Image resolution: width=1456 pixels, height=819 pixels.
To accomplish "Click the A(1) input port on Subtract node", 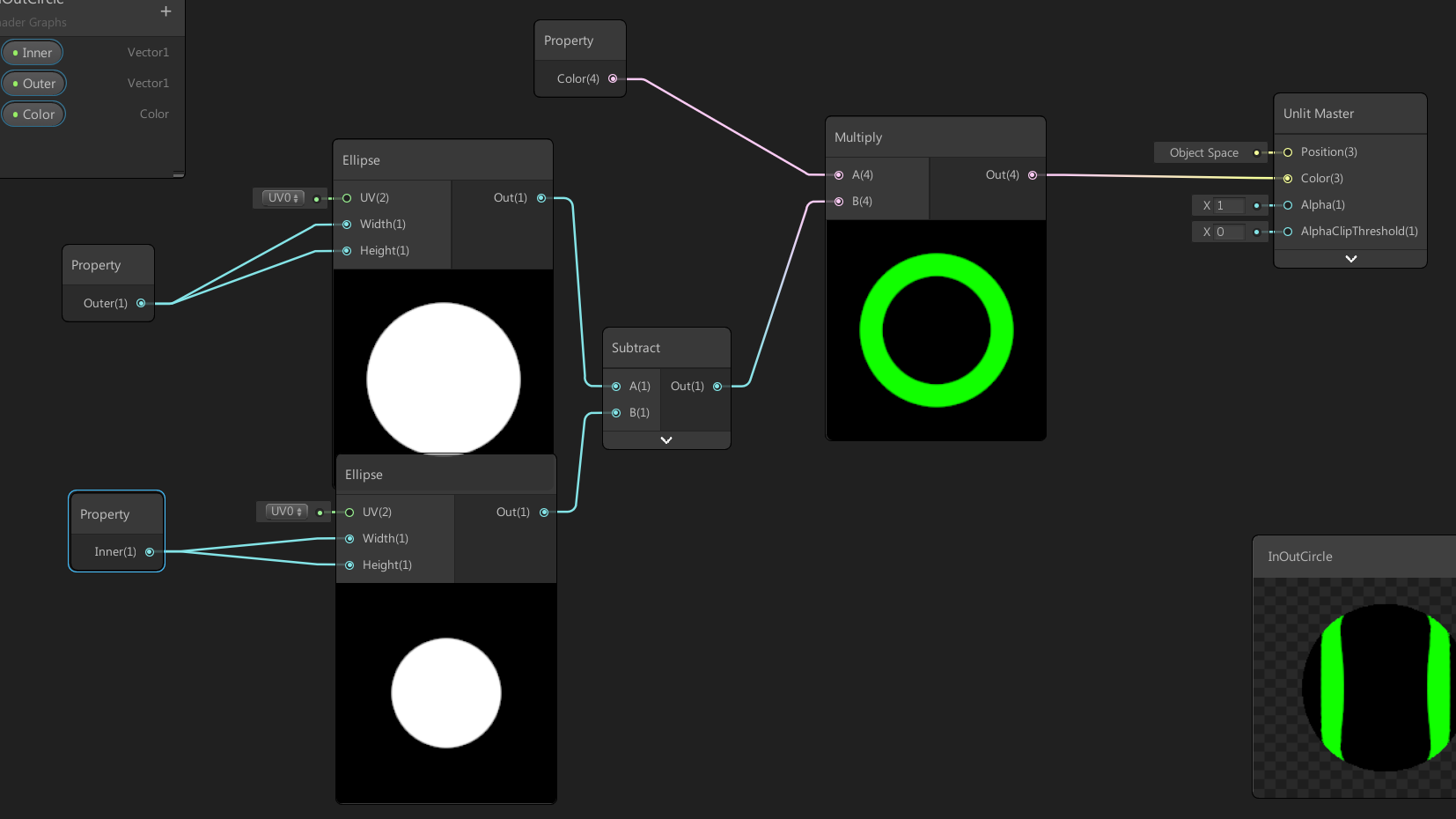I will (615, 386).
